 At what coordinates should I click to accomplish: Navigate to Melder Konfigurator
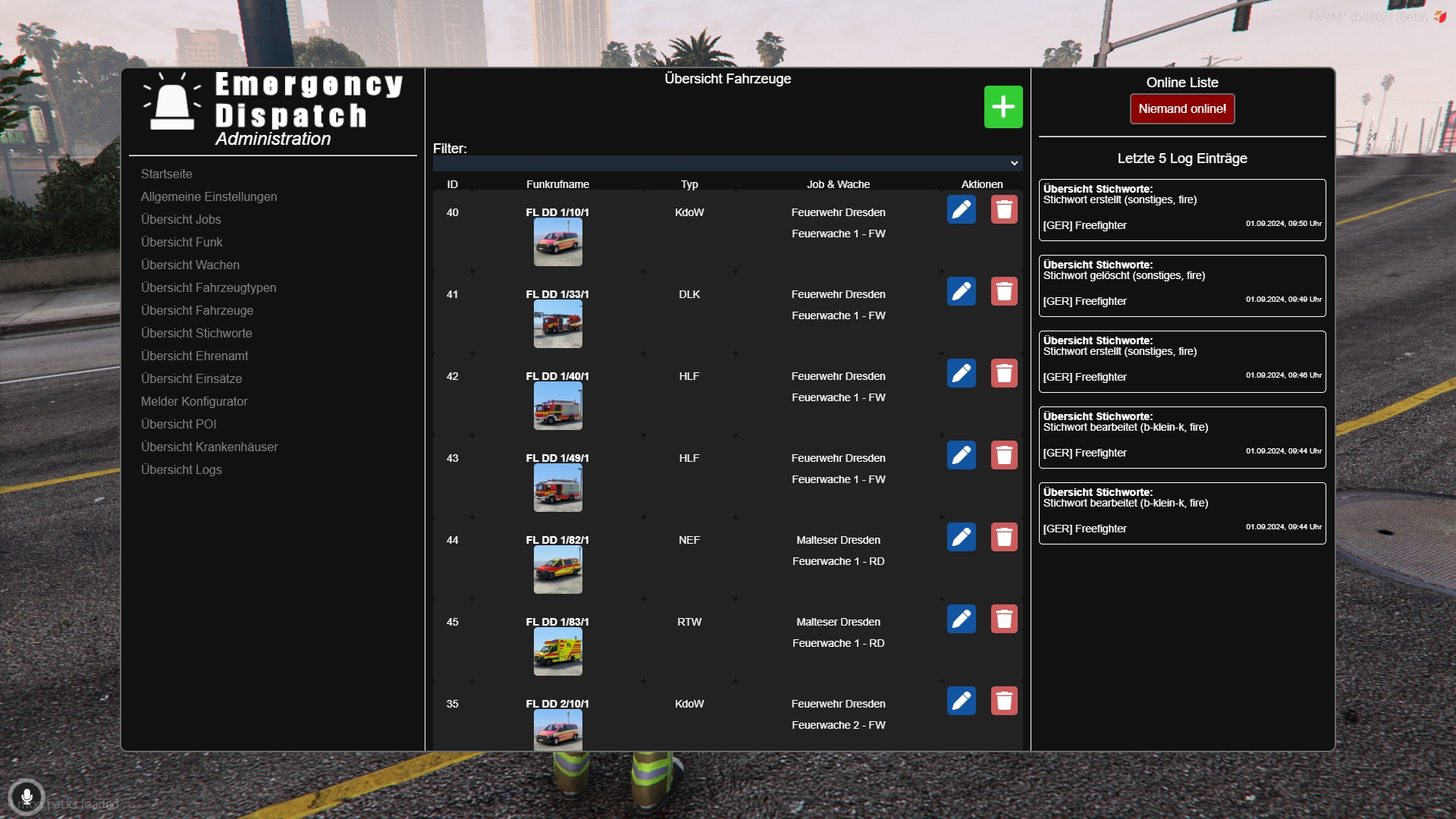coord(194,401)
